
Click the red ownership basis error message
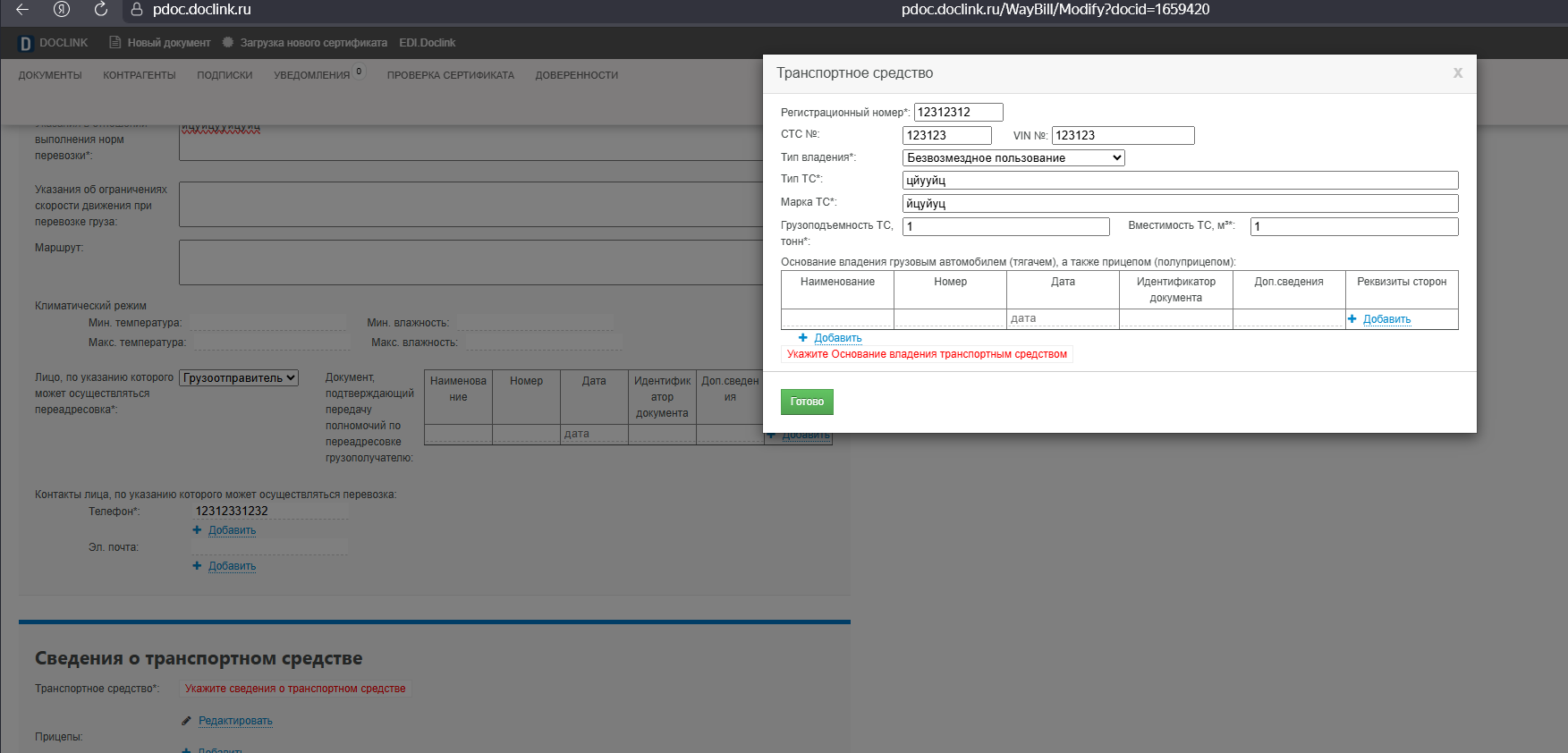pos(927,354)
